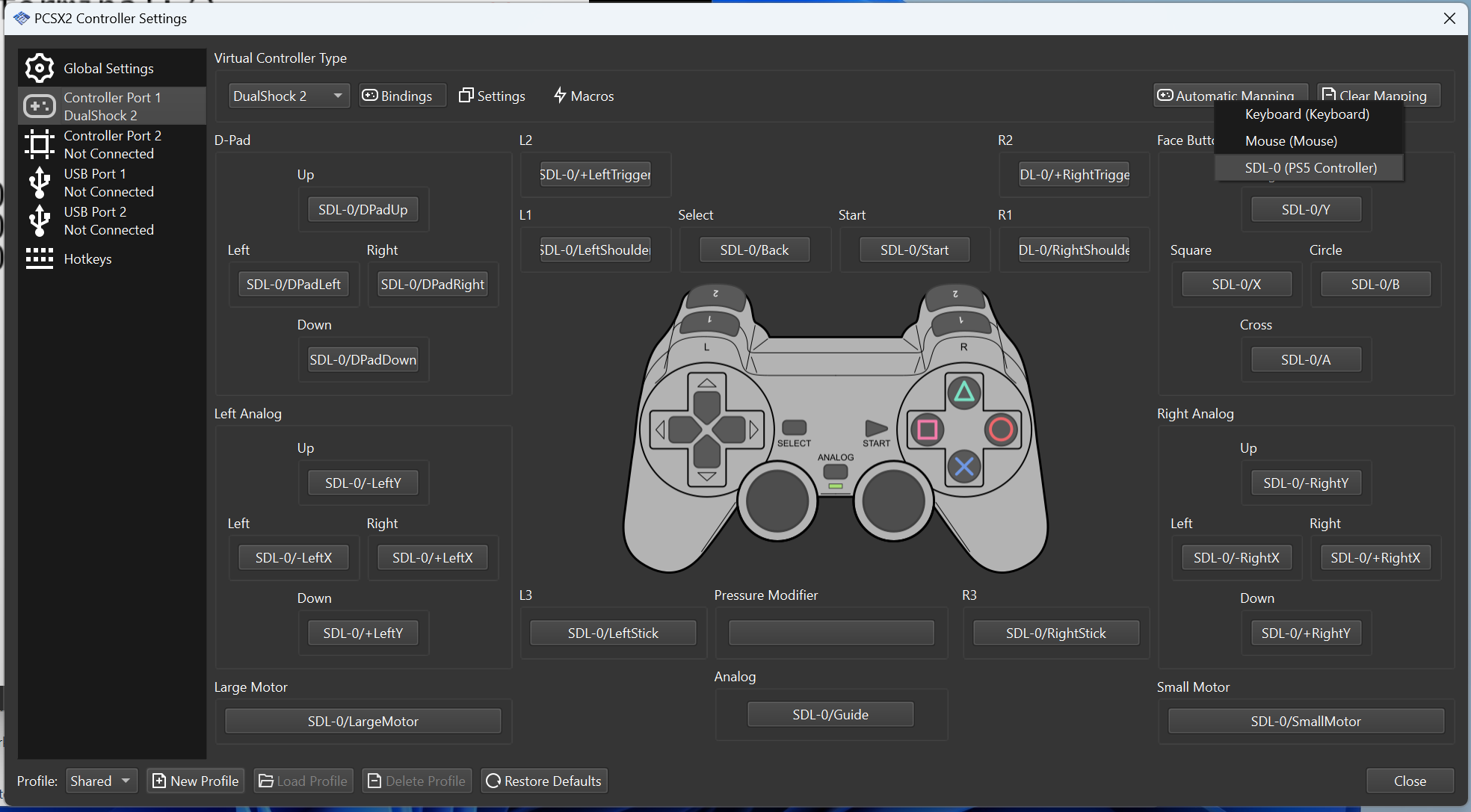Screen dimensions: 1471x812
Task: Click the empty Pressure Modifier binding field
Action: pos(830,632)
